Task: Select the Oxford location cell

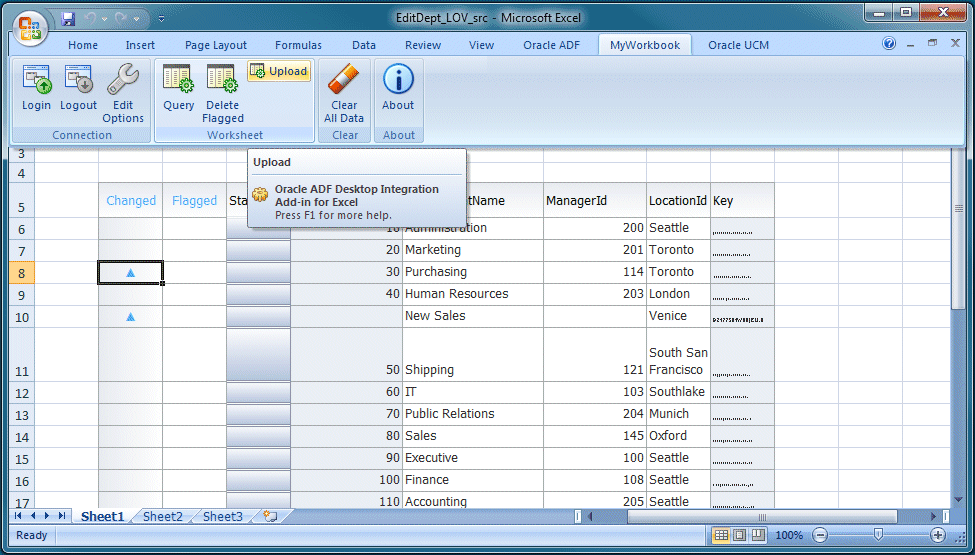Action: click(x=678, y=436)
